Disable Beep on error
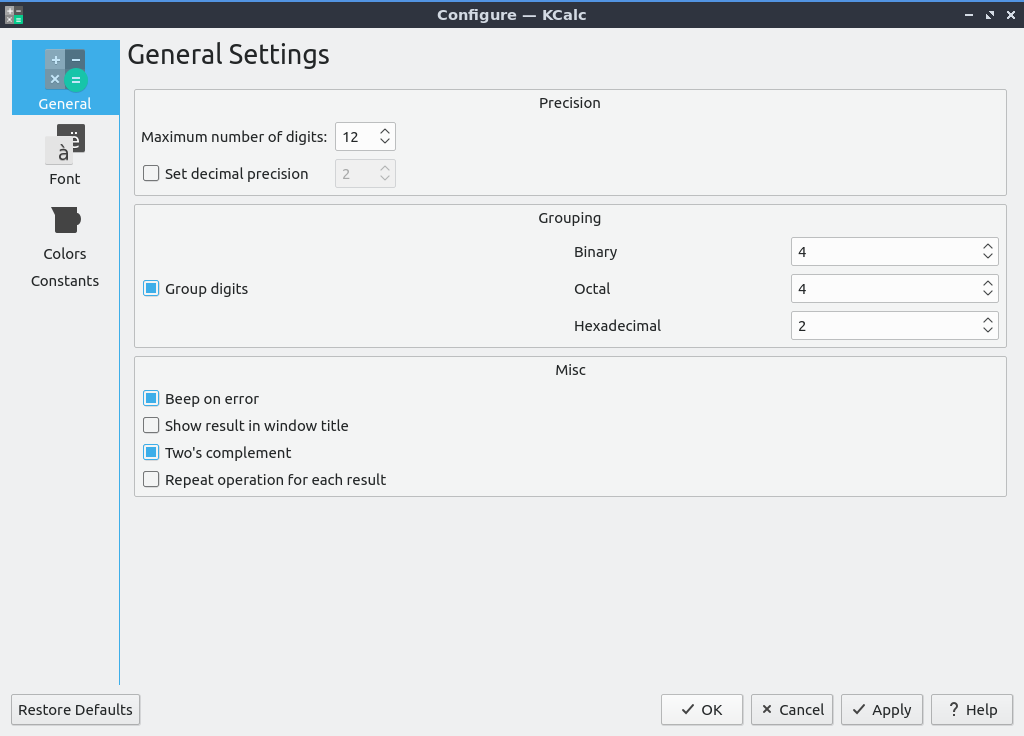This screenshot has height=736, width=1024. (x=151, y=399)
